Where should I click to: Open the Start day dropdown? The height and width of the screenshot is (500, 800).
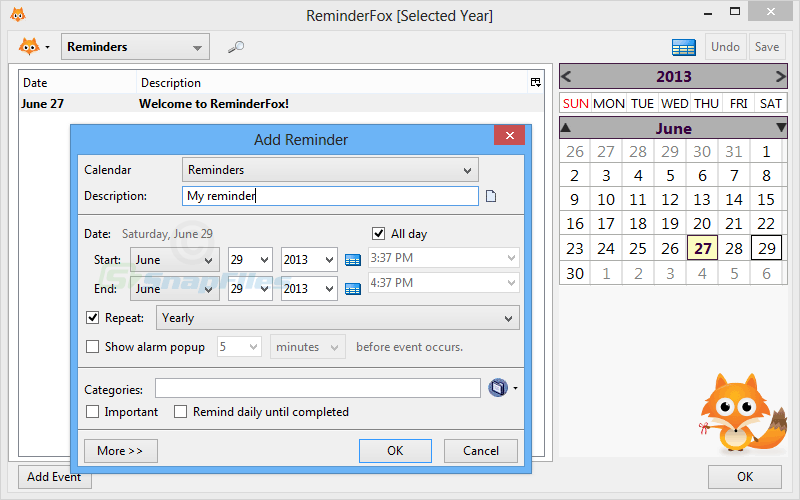(x=250, y=260)
